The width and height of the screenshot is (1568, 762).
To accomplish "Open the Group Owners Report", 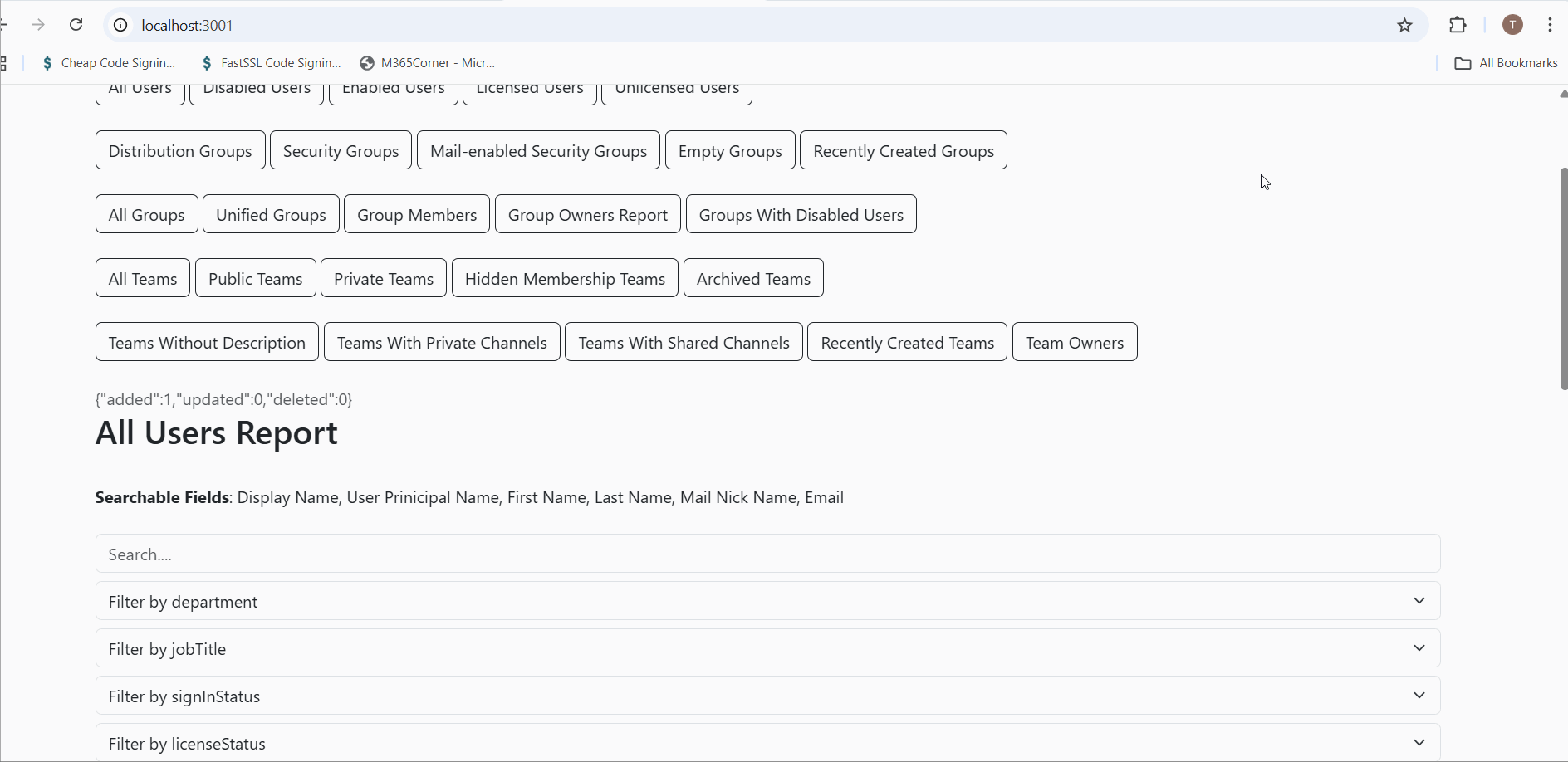I will click(x=587, y=214).
